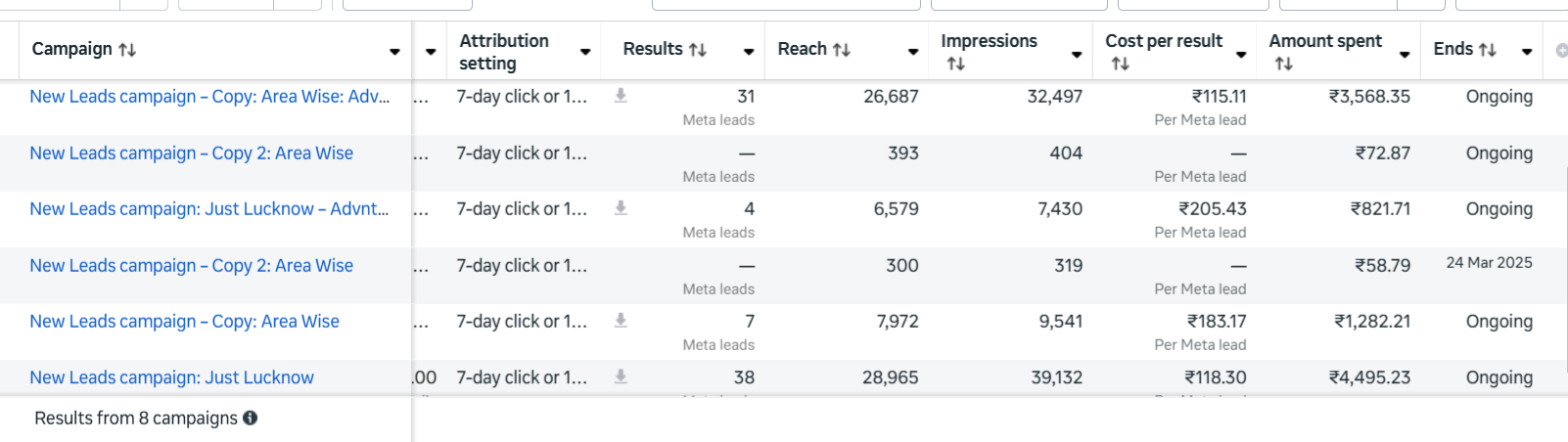Download leads for the 31-results campaign row
Screen dimensions: 1568x442
621,96
